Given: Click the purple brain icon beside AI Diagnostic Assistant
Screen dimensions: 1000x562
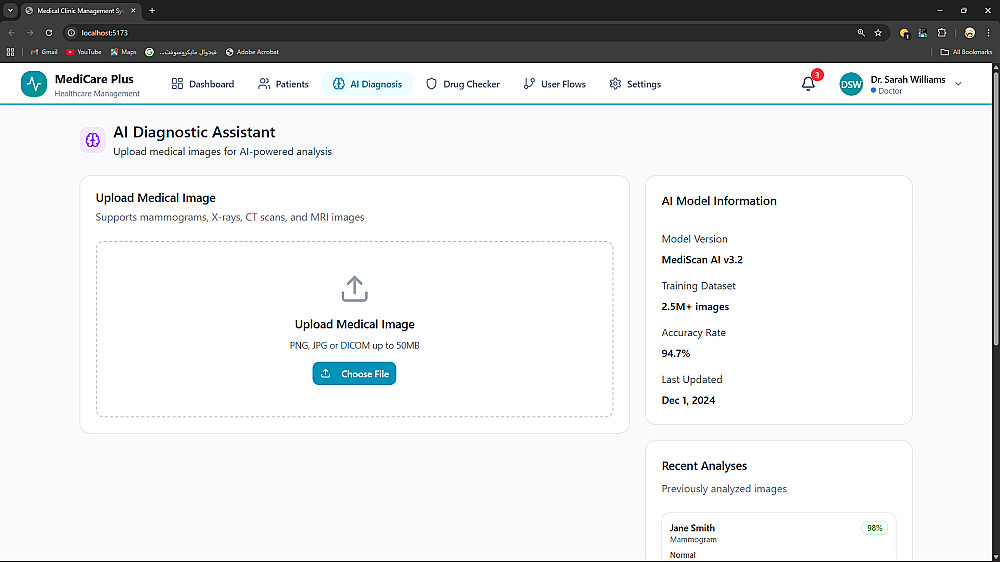Looking at the screenshot, I should 92,140.
